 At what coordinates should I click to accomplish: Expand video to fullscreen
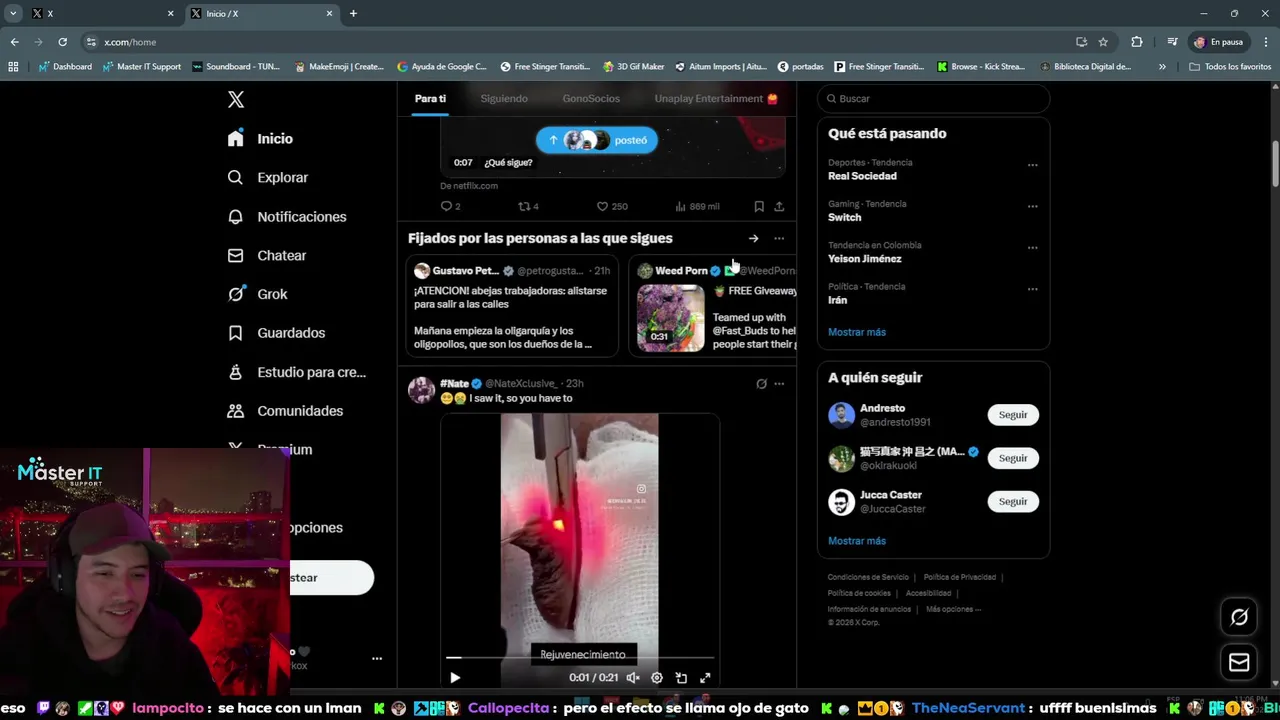coord(705,677)
